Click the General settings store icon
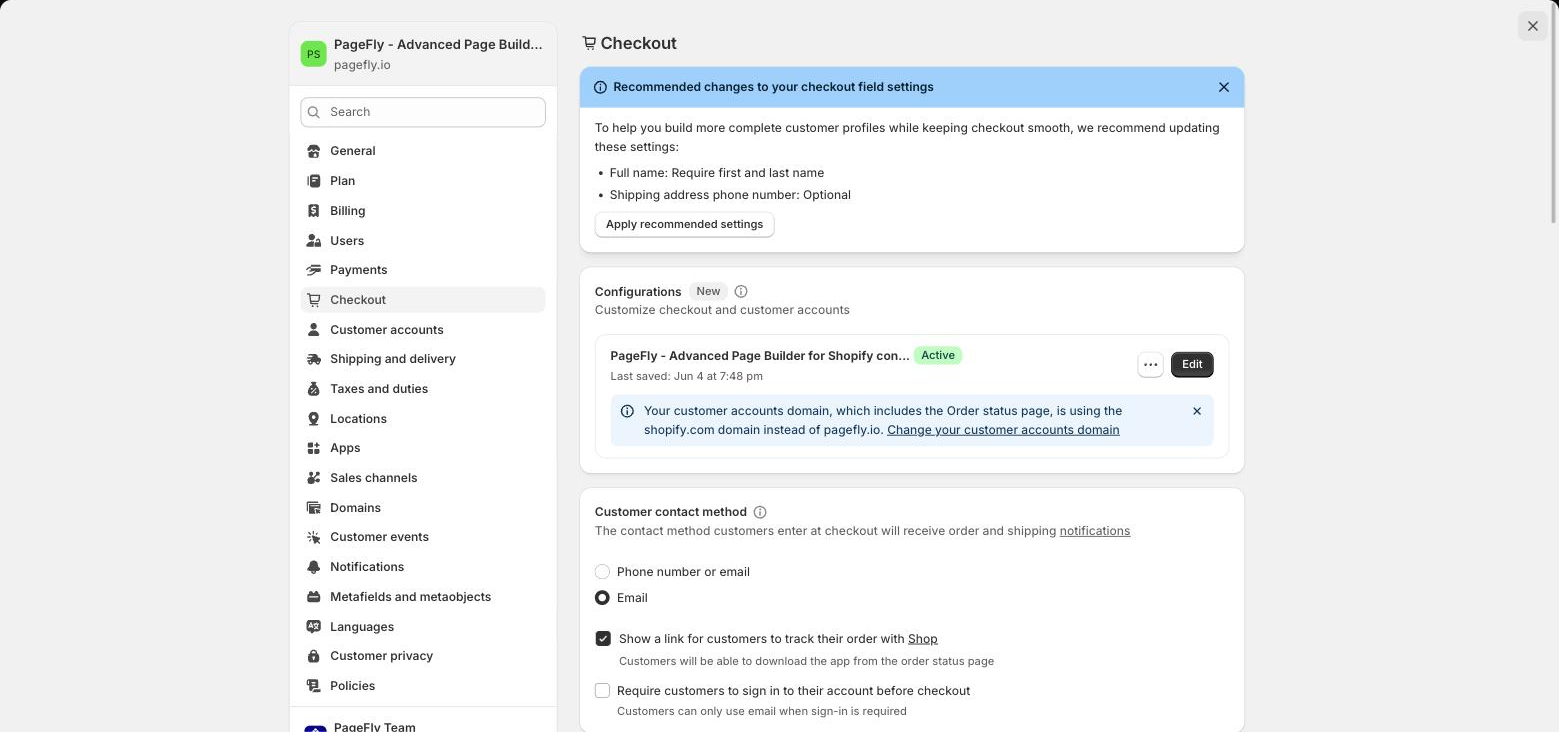Image resolution: width=1559 pixels, height=732 pixels. click(x=314, y=151)
